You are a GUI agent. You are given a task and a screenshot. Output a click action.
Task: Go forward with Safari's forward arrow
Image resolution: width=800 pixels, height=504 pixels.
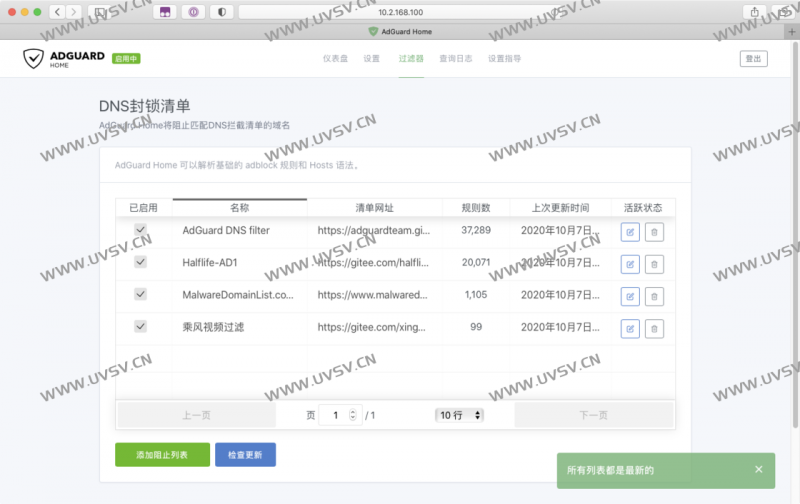click(74, 12)
